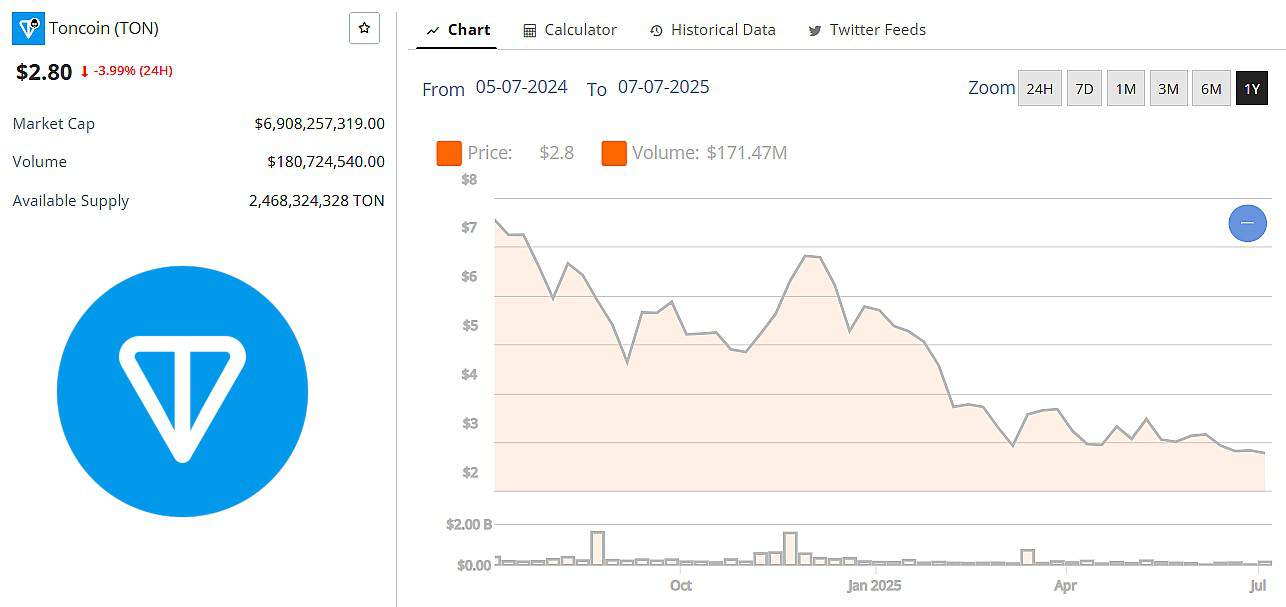Switch to the Calculator tab
The width and height of the screenshot is (1286, 607).
coord(570,30)
